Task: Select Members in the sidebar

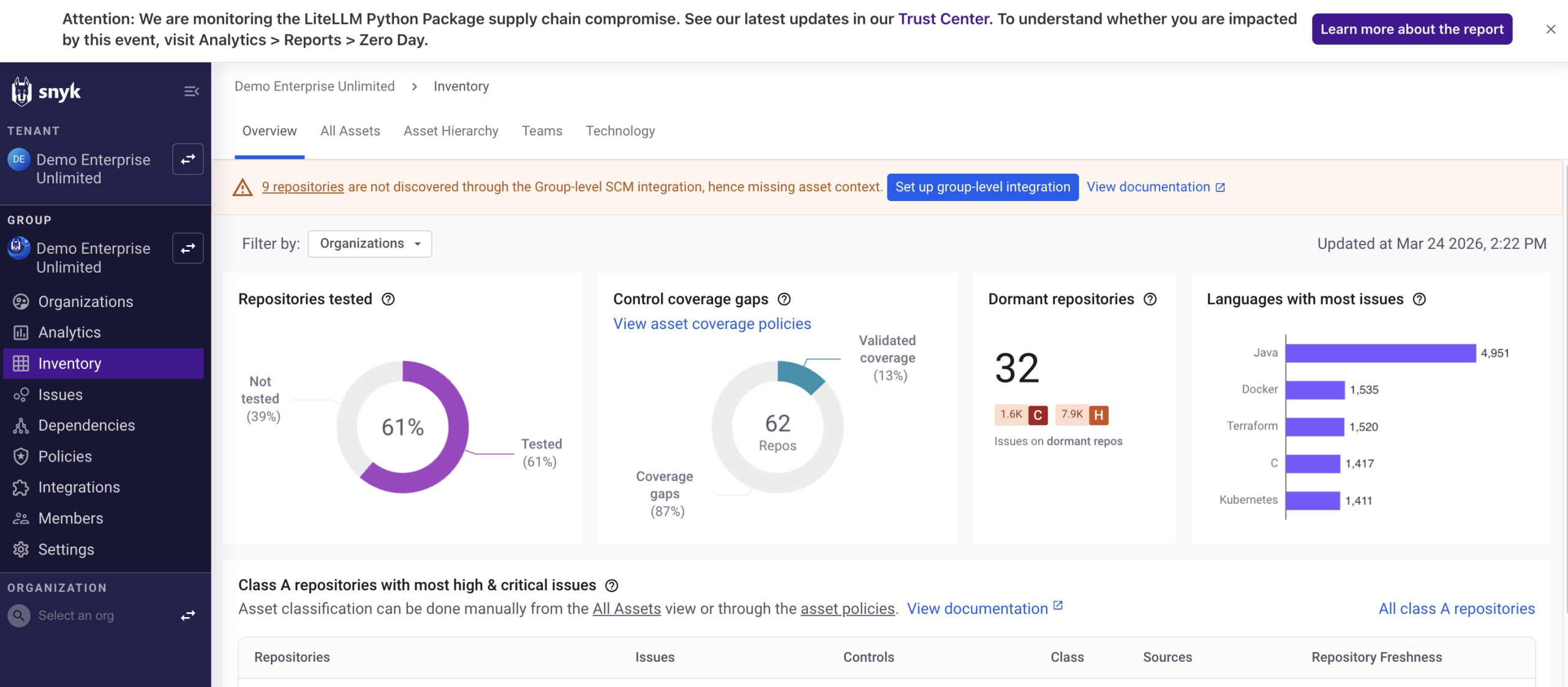Action: pyautogui.click(x=71, y=518)
